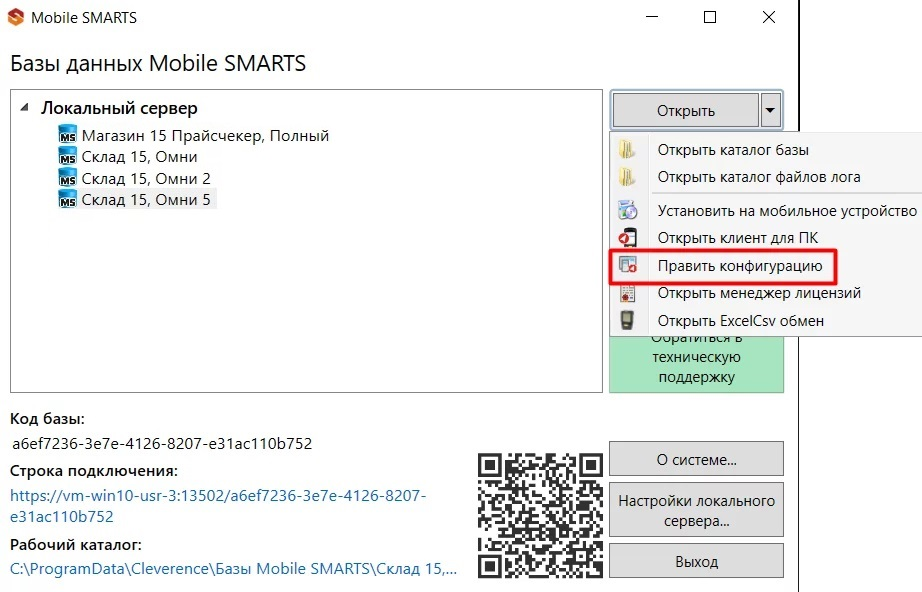The height and width of the screenshot is (592, 922).
Task: Maximize the Mobile SMARTS window
Action: [710, 17]
